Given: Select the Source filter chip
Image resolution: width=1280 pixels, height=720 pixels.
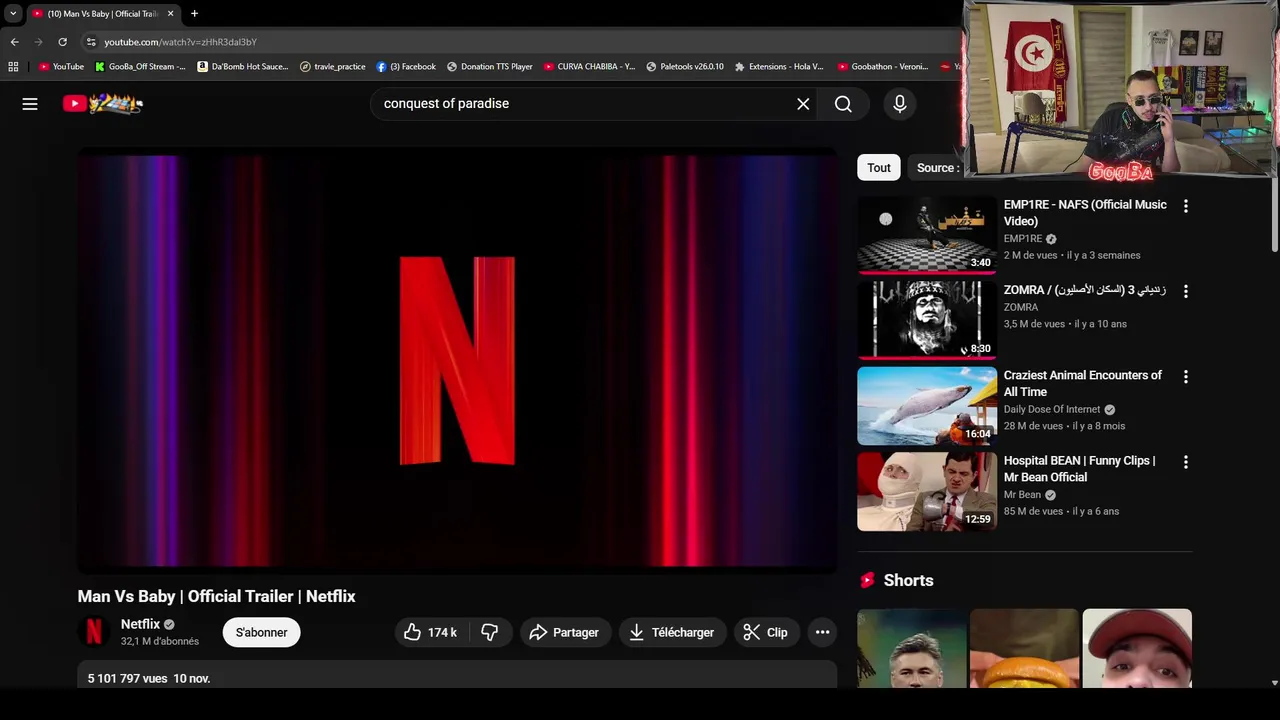Looking at the screenshot, I should tap(938, 168).
